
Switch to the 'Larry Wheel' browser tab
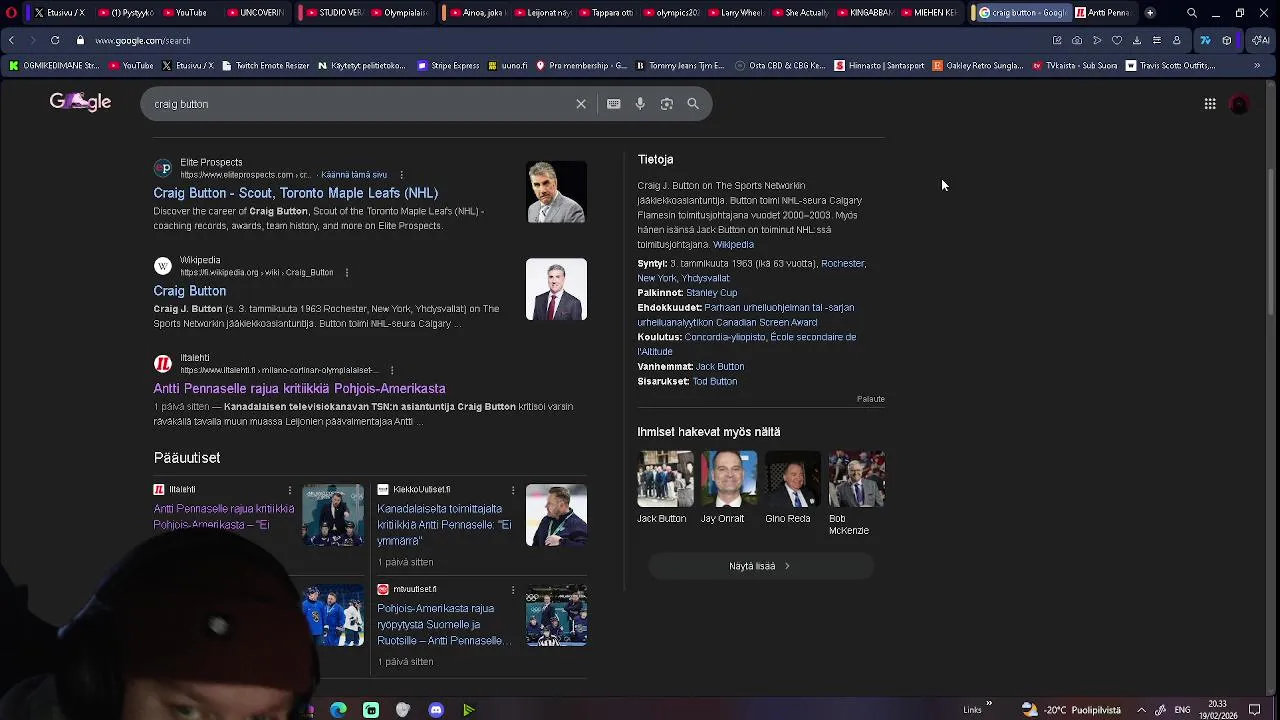pyautogui.click(x=735, y=13)
